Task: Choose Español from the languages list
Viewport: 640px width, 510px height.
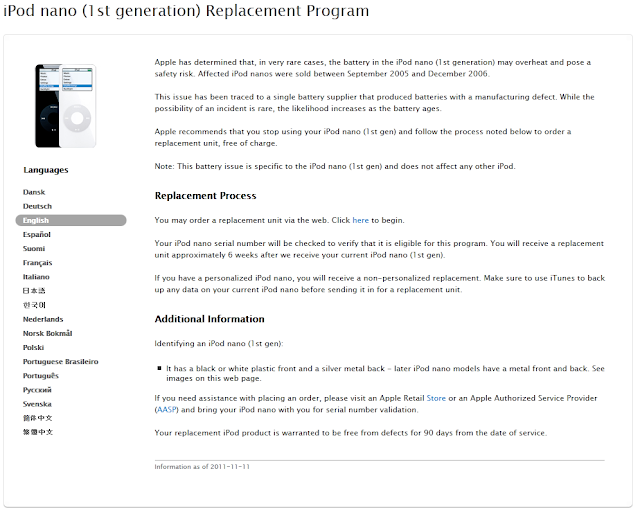Action: click(37, 235)
